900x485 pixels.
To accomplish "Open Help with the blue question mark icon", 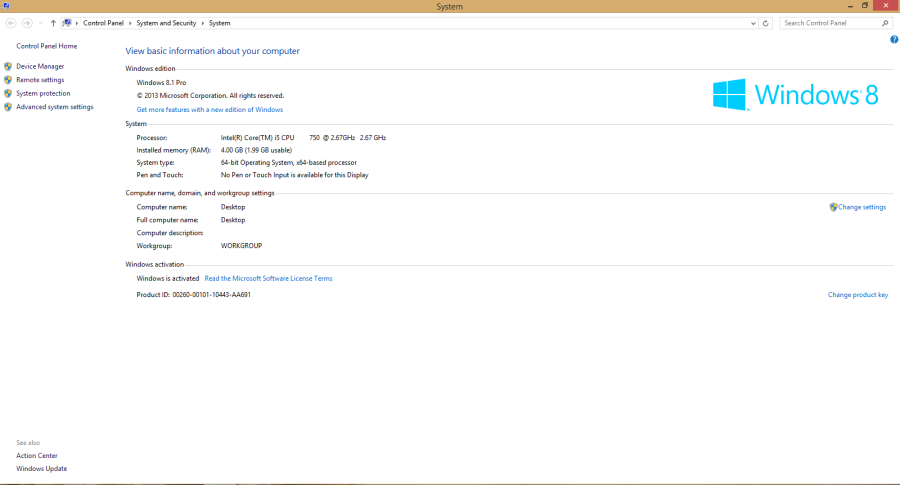I will click(894, 39).
